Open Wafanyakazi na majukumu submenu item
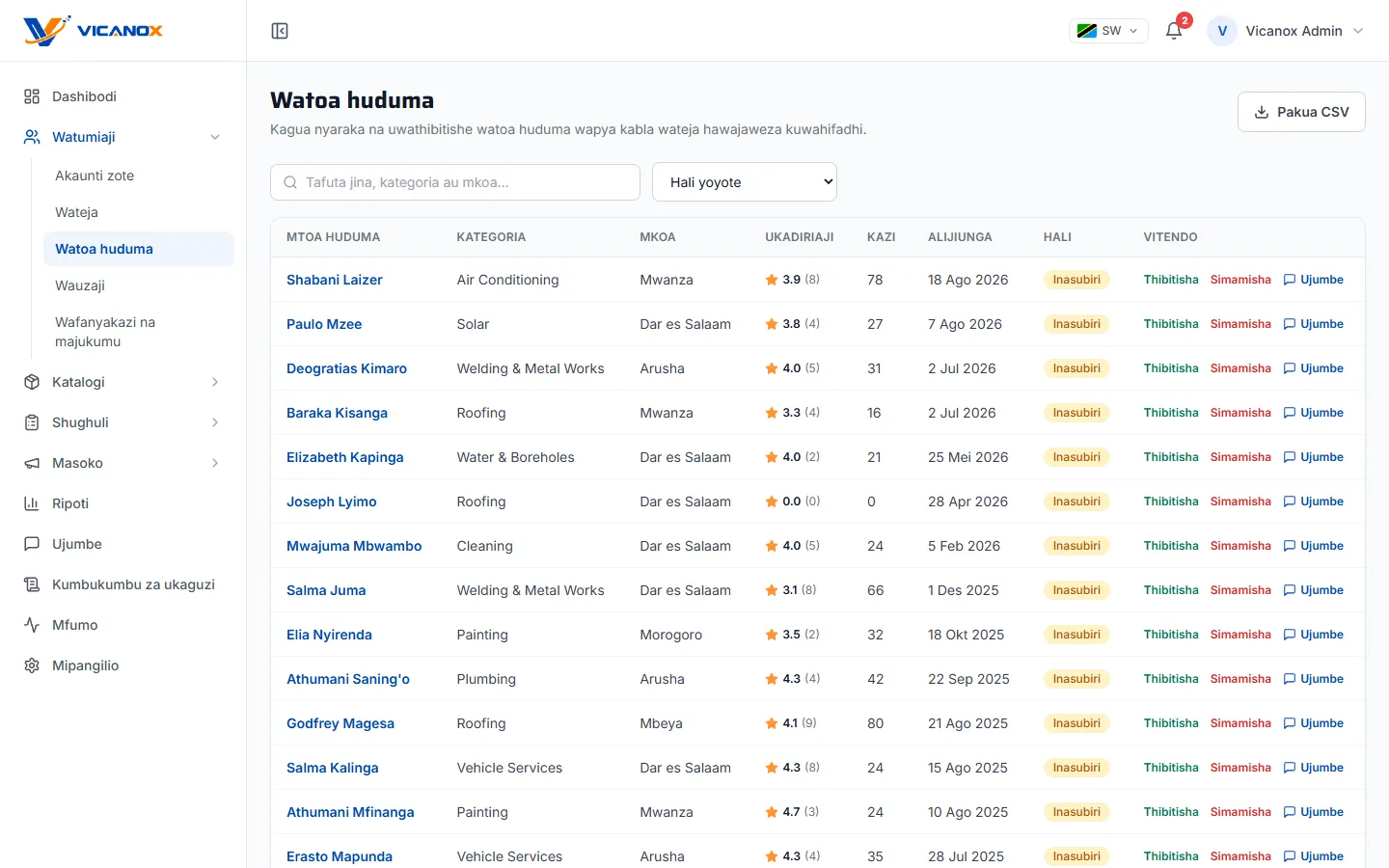The width and height of the screenshot is (1389, 868). click(x=139, y=332)
